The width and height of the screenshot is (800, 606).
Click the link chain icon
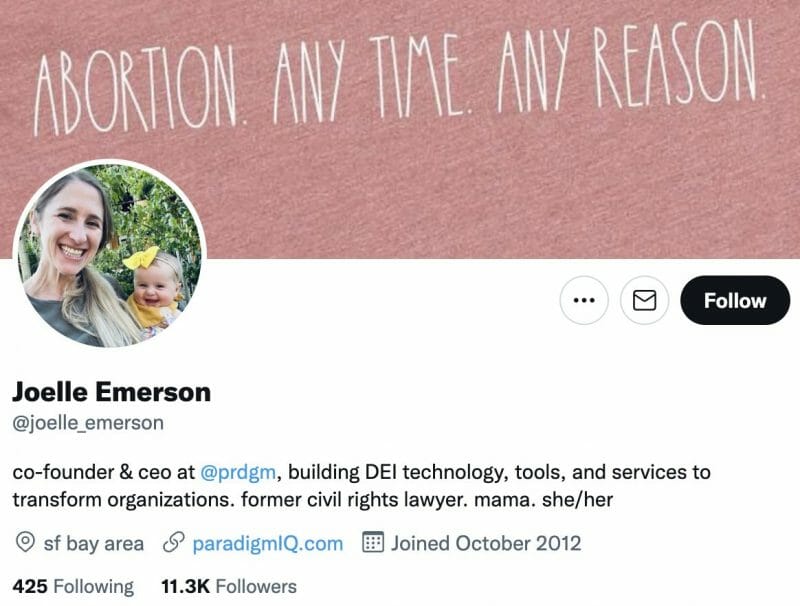[x=173, y=543]
